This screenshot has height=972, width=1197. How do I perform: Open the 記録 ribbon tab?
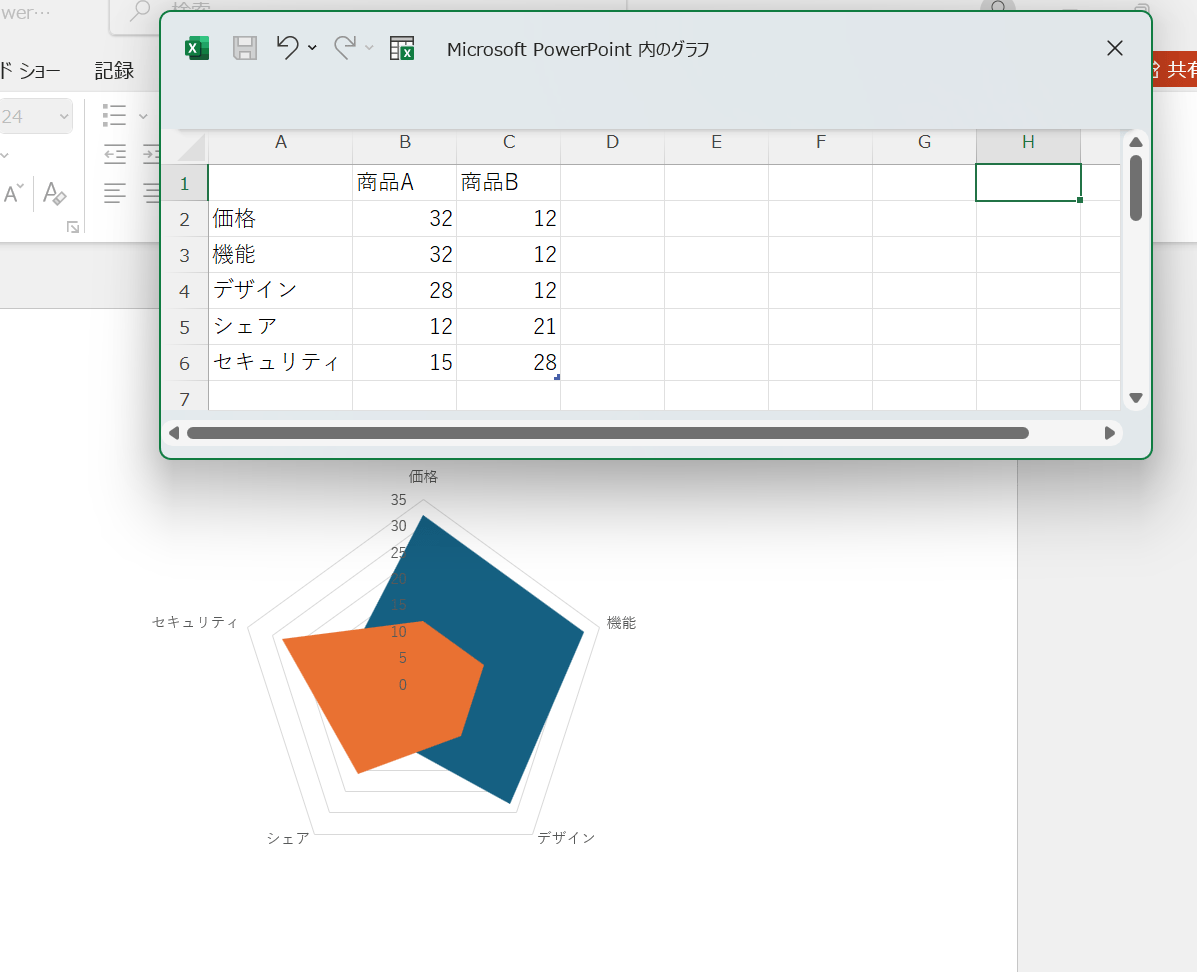[114, 70]
